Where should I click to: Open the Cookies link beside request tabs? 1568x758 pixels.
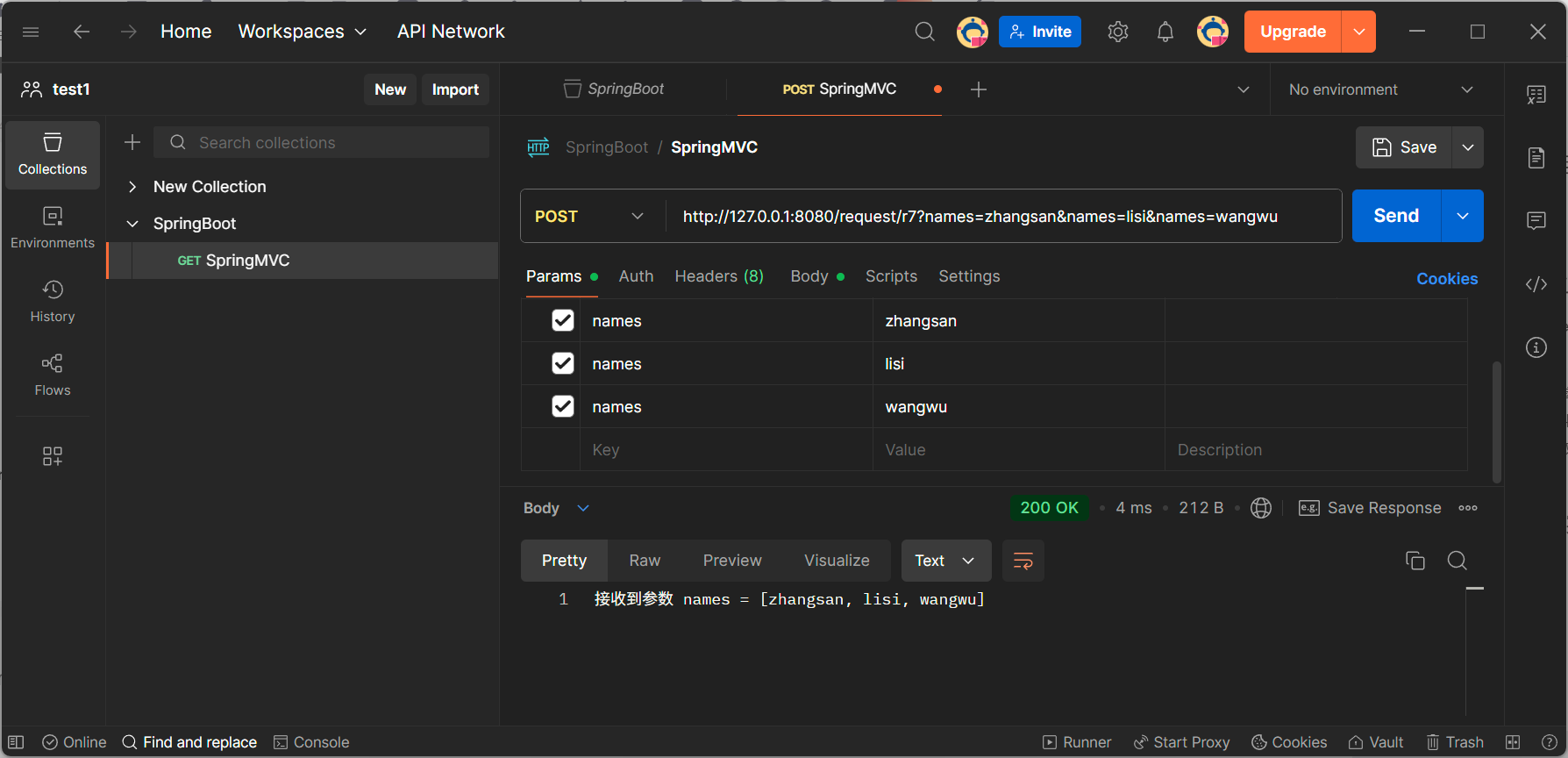pos(1447,279)
